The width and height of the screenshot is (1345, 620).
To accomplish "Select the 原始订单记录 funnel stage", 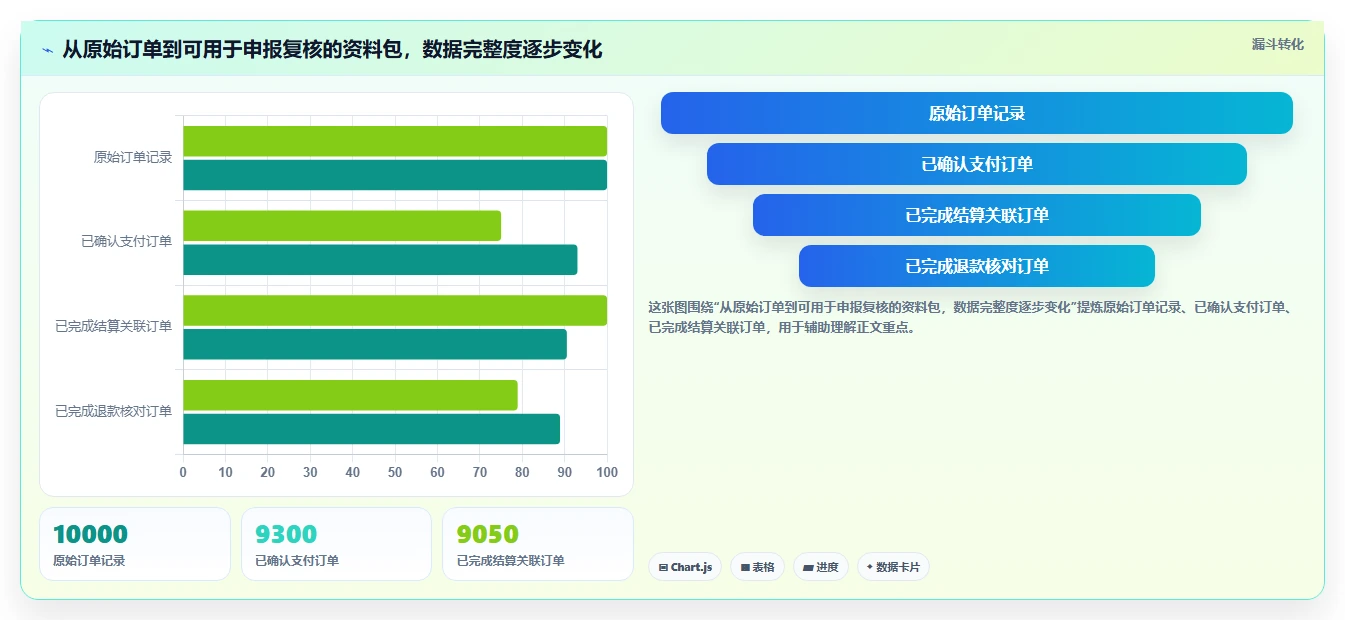I will tap(977, 113).
